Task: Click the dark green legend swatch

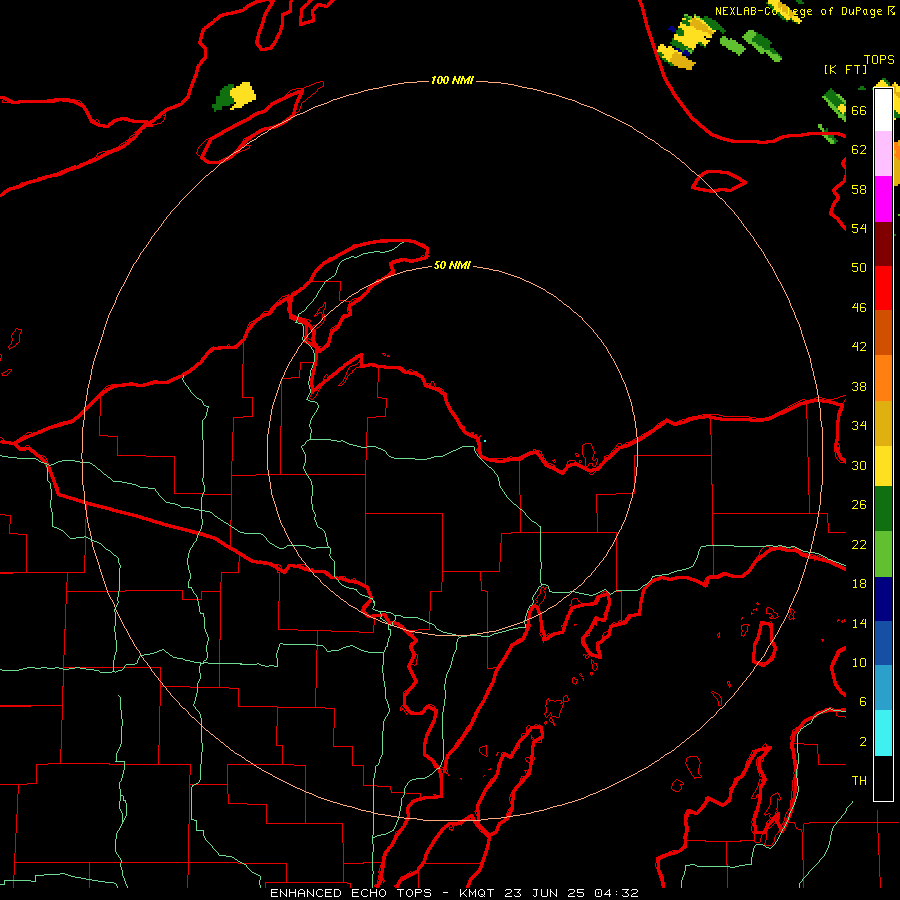Action: click(883, 509)
